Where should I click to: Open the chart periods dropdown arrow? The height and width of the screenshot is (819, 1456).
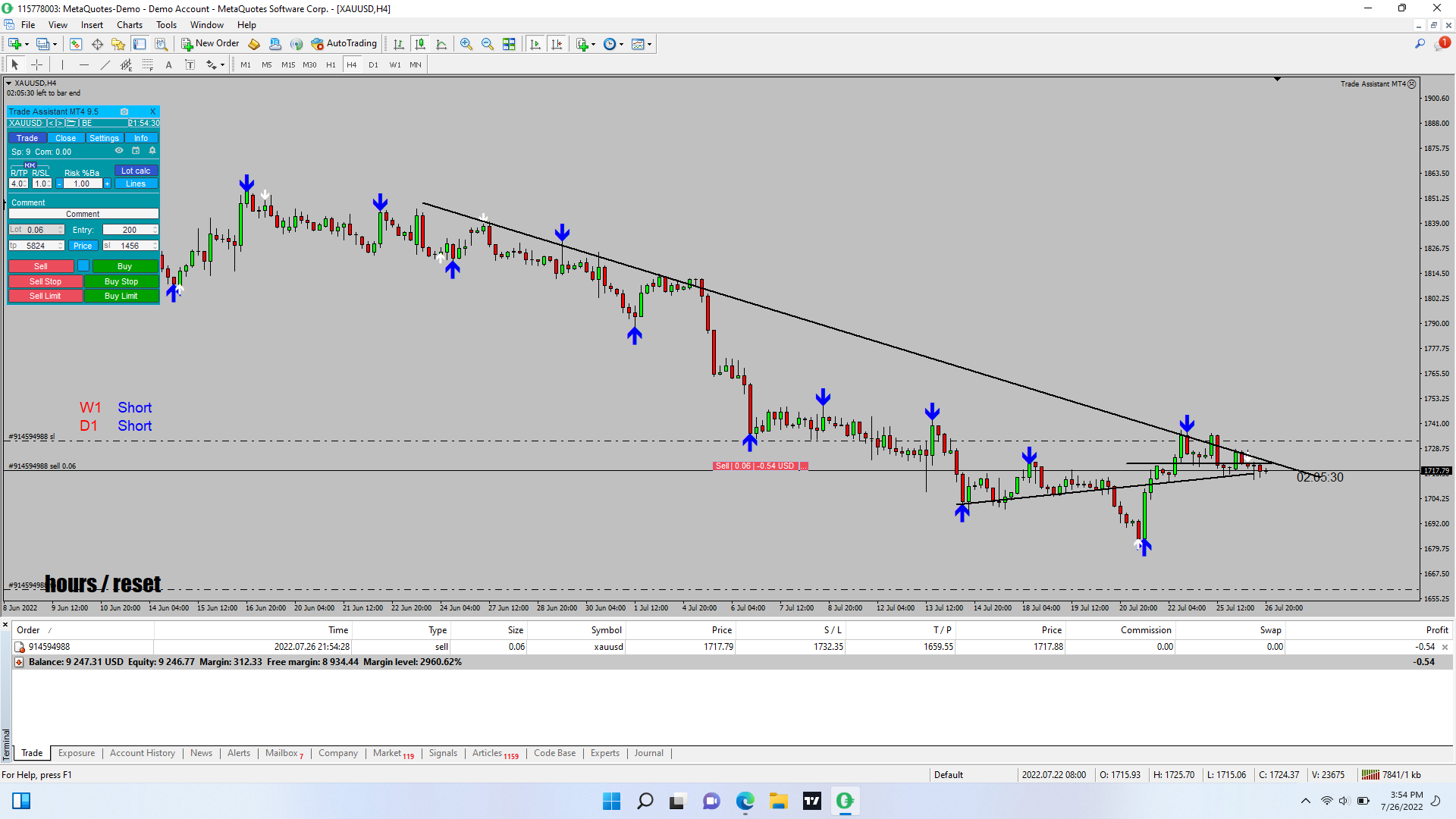pos(622,44)
